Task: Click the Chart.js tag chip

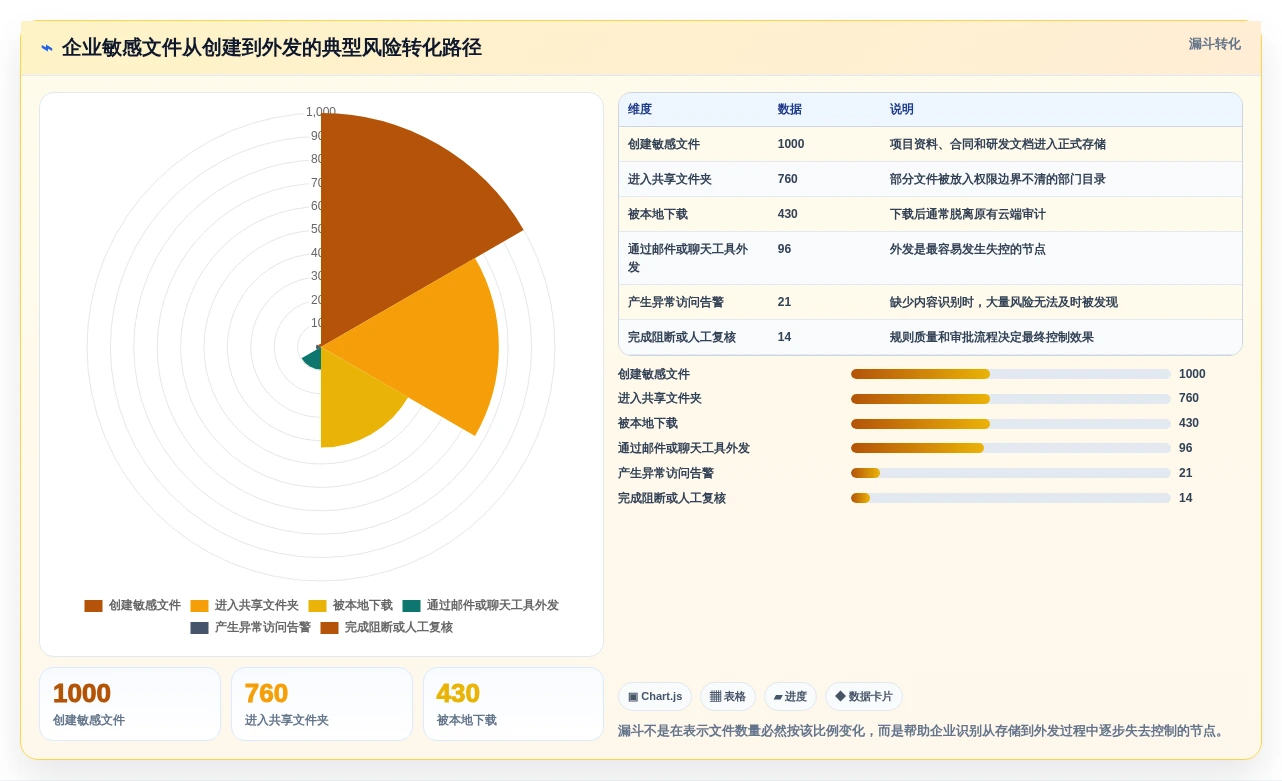Action: coord(655,696)
